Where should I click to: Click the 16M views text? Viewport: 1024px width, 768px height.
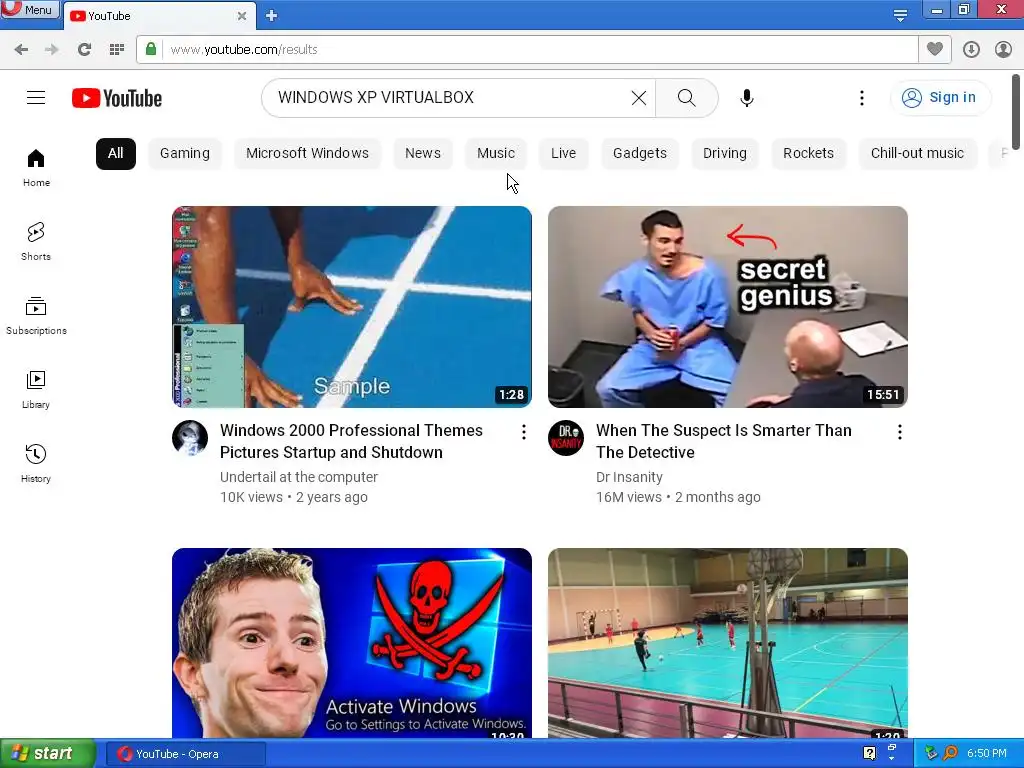628,498
